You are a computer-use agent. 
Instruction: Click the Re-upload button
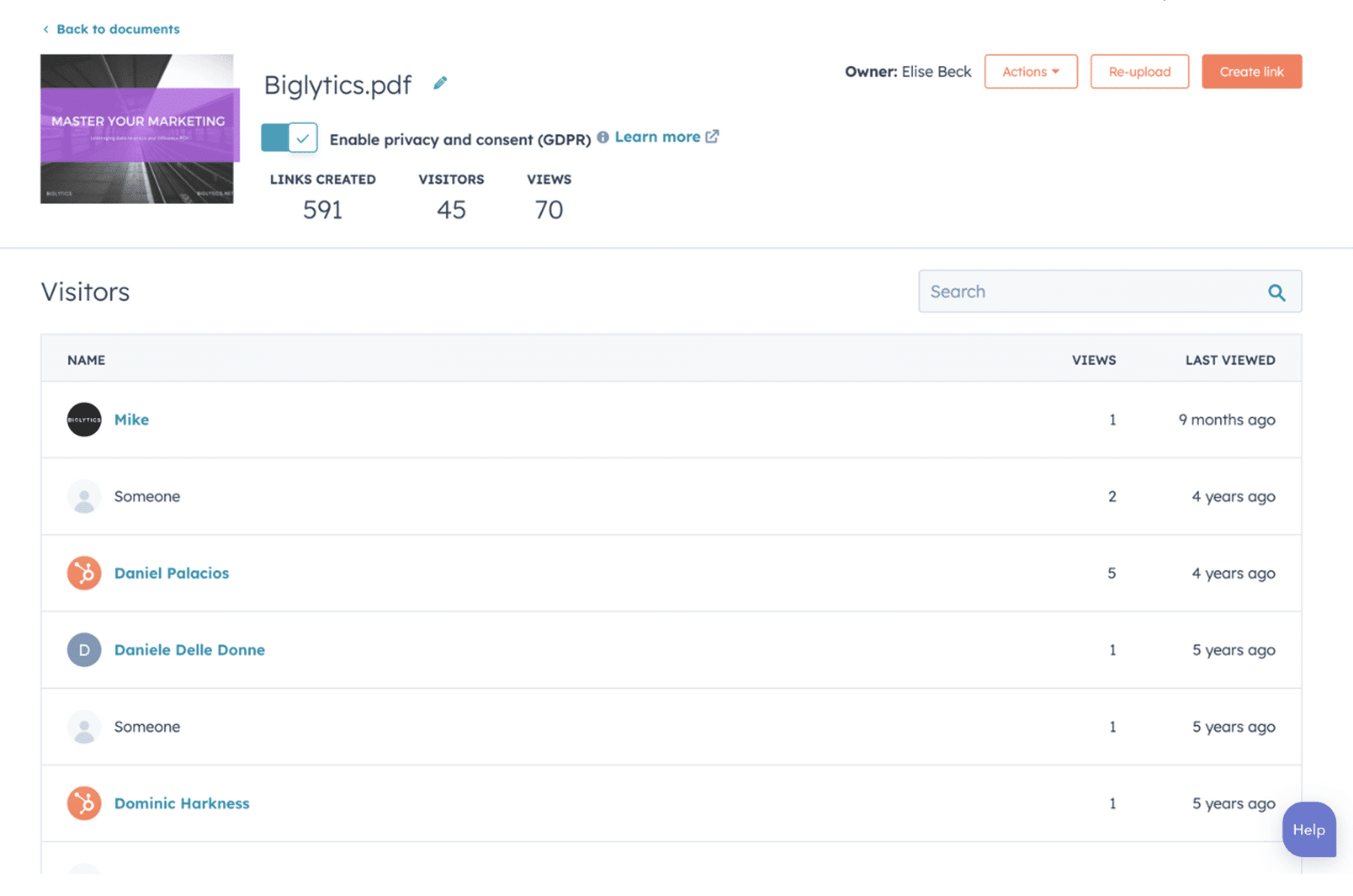(x=1139, y=71)
